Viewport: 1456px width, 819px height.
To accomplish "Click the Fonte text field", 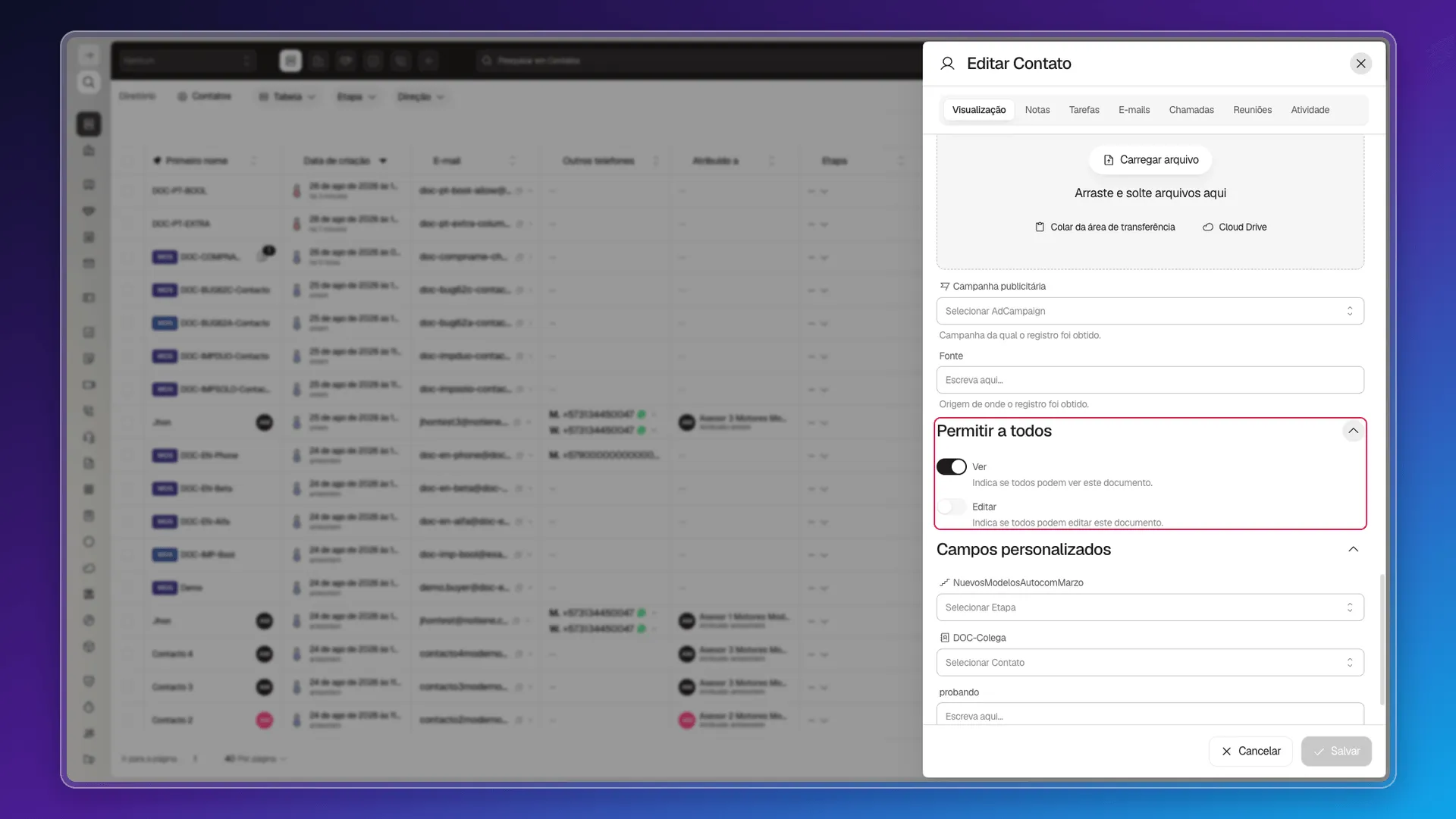I will click(1150, 380).
